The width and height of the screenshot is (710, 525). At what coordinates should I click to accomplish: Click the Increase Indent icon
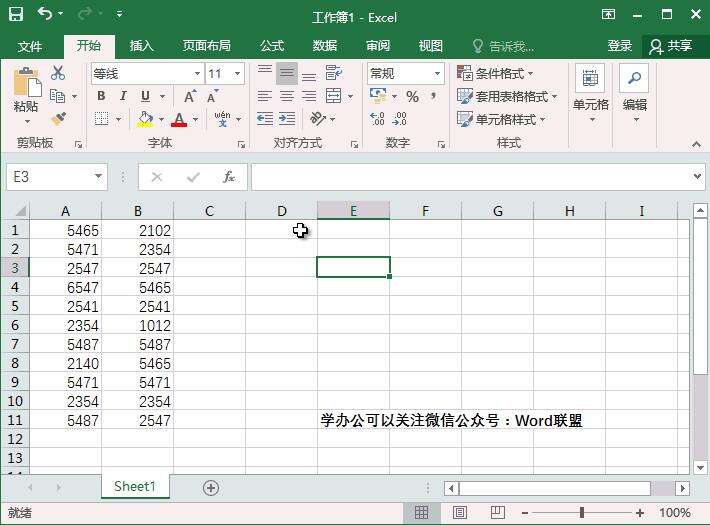287,119
